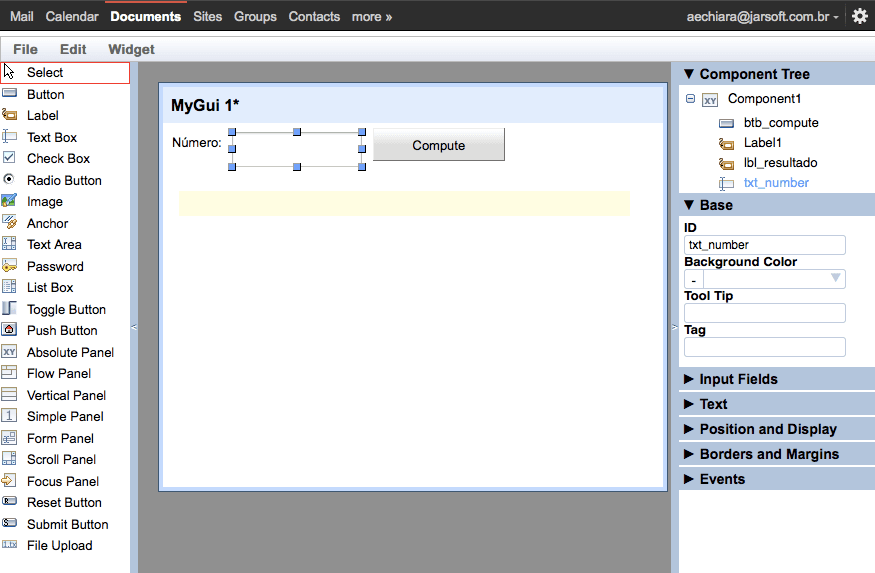
Task: Click the Tag input field
Action: click(765, 347)
